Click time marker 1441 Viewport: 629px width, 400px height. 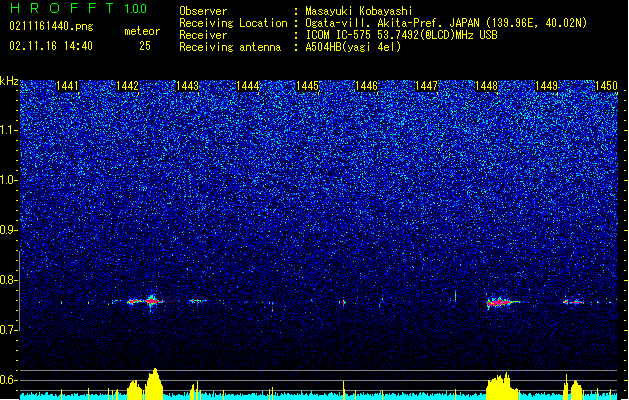(x=67, y=86)
